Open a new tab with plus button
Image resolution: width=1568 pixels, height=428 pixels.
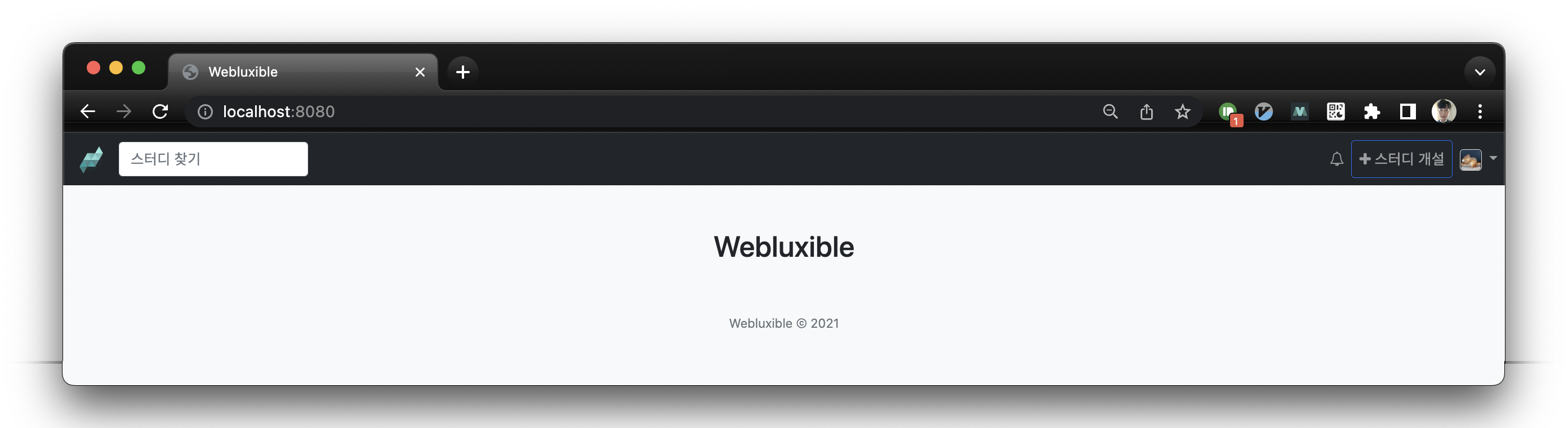(462, 72)
